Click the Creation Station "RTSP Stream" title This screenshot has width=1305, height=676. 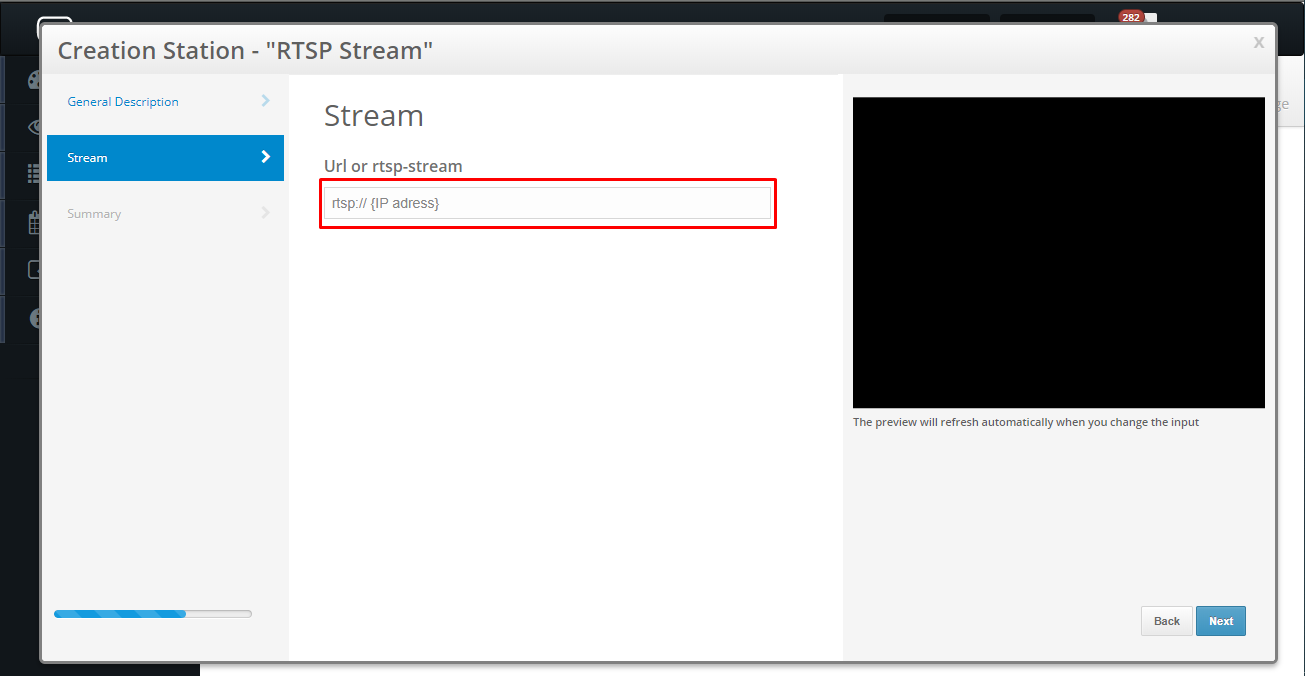point(245,50)
